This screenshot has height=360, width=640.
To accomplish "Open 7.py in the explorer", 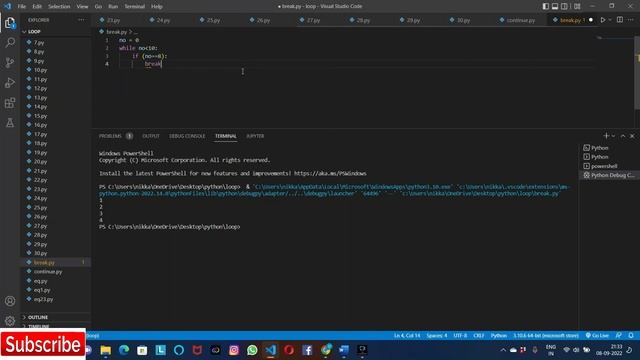I will tap(39, 42).
